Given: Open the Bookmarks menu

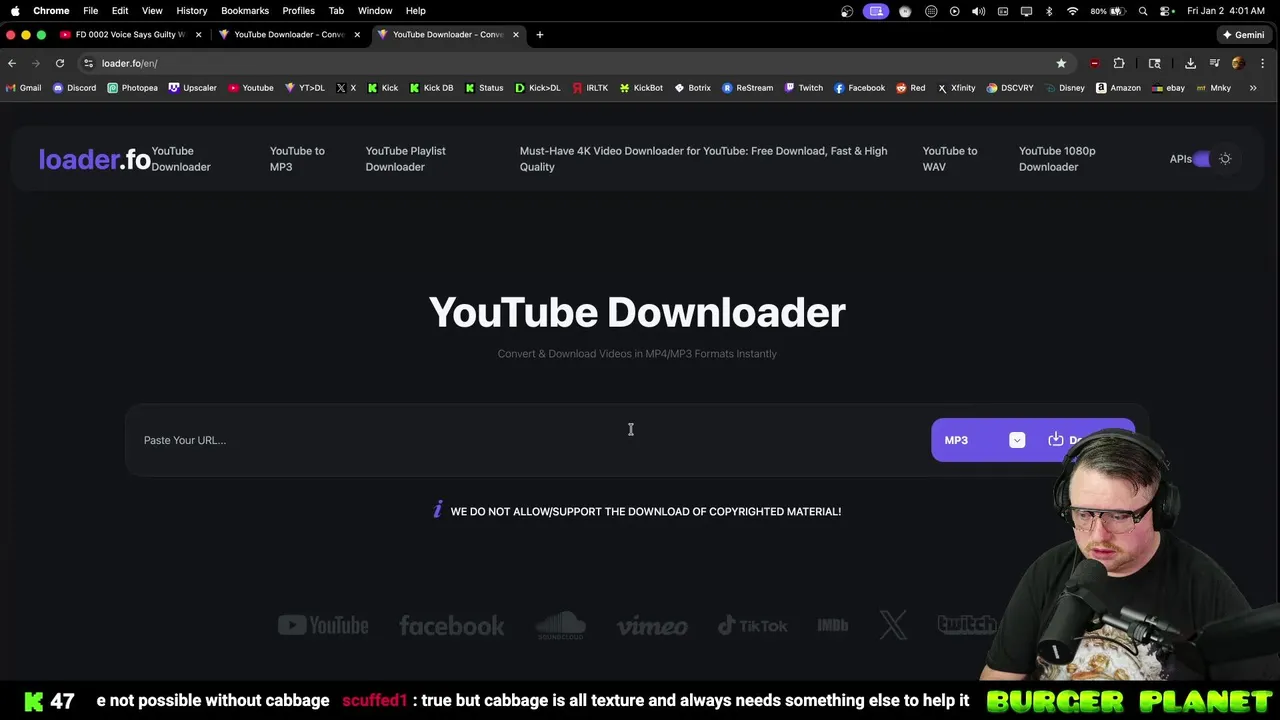Looking at the screenshot, I should (x=245, y=10).
